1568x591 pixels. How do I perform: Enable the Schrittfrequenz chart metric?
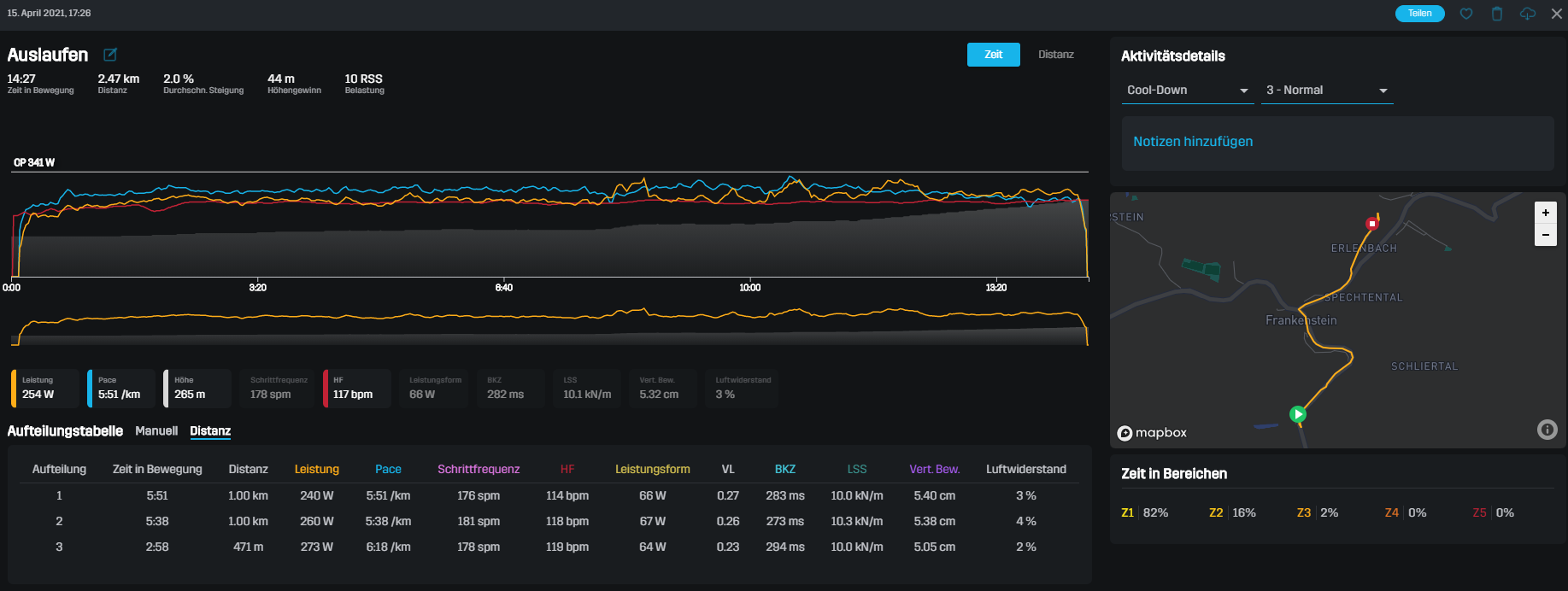pyautogui.click(x=279, y=388)
